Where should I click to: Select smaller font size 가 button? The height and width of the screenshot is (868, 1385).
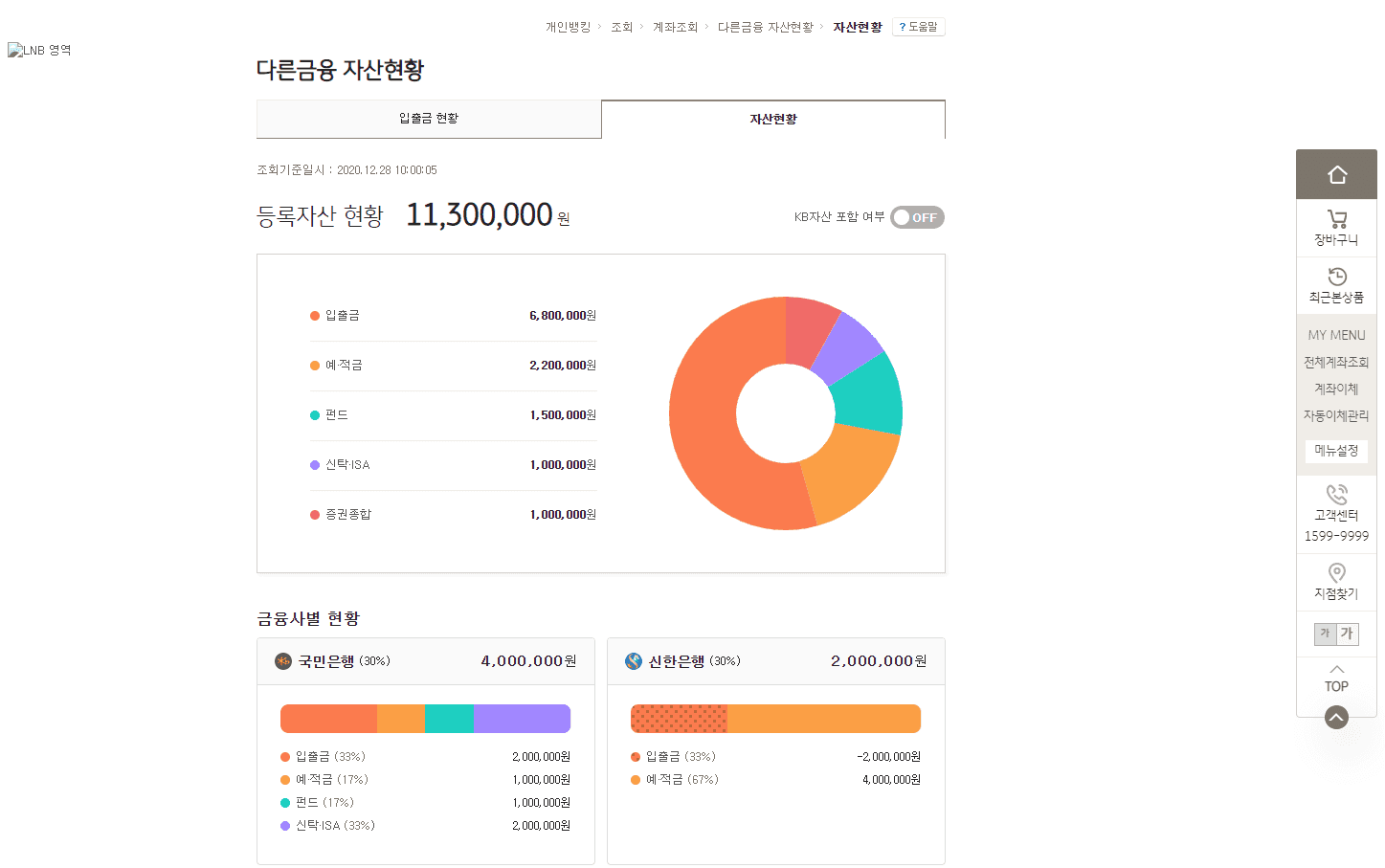1325,634
